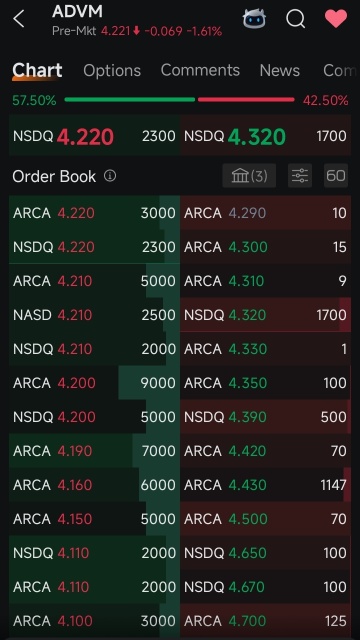
Task: Tap the green 57.50% bid ratio bar
Action: pos(130,100)
